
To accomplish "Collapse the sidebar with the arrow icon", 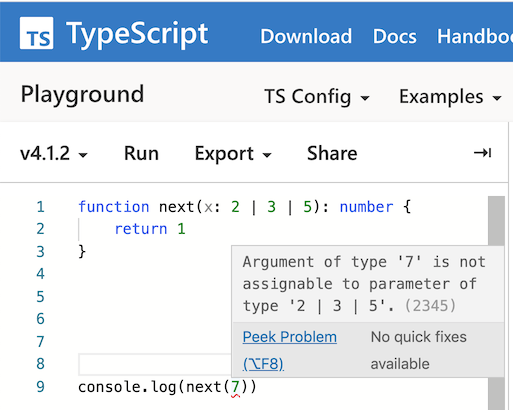I will click(x=482, y=153).
